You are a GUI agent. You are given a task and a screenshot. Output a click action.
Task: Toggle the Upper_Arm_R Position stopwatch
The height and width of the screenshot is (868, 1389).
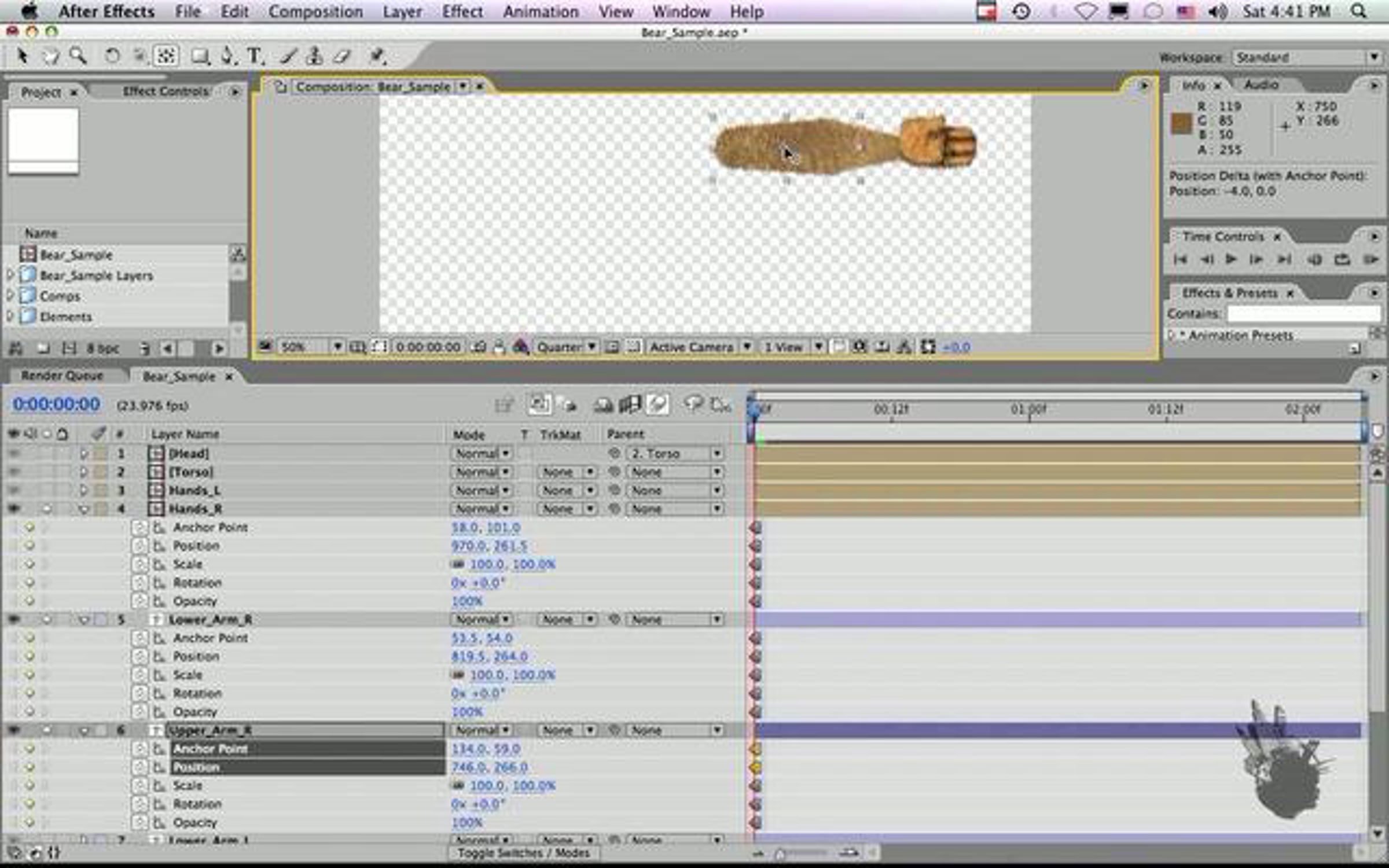coord(139,767)
